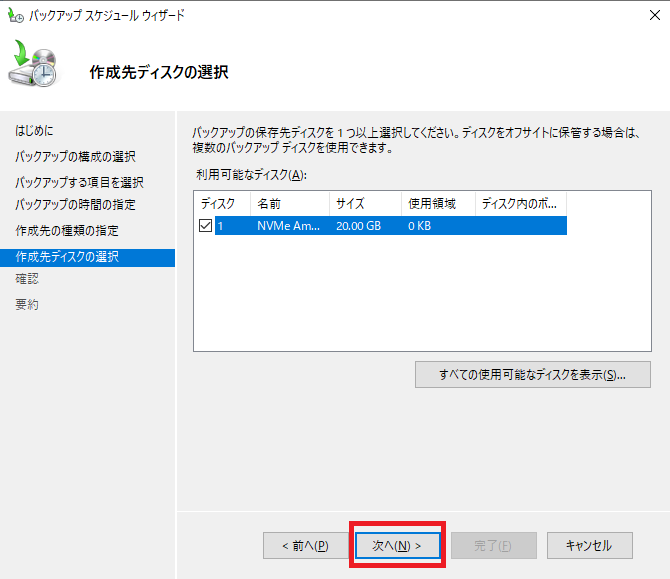
Task: Sort by サイズ column header
Action: click(364, 203)
